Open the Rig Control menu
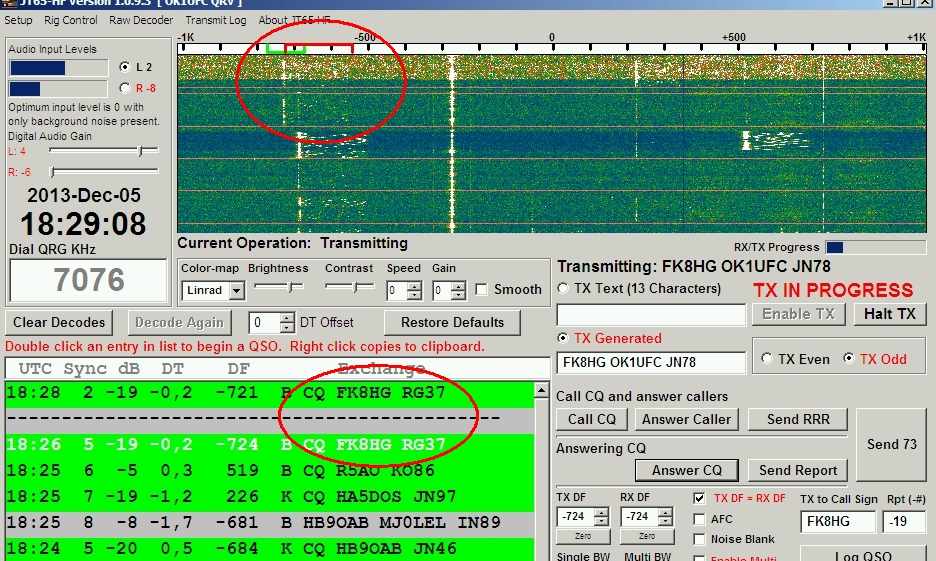The width and height of the screenshot is (936, 561). click(x=71, y=20)
